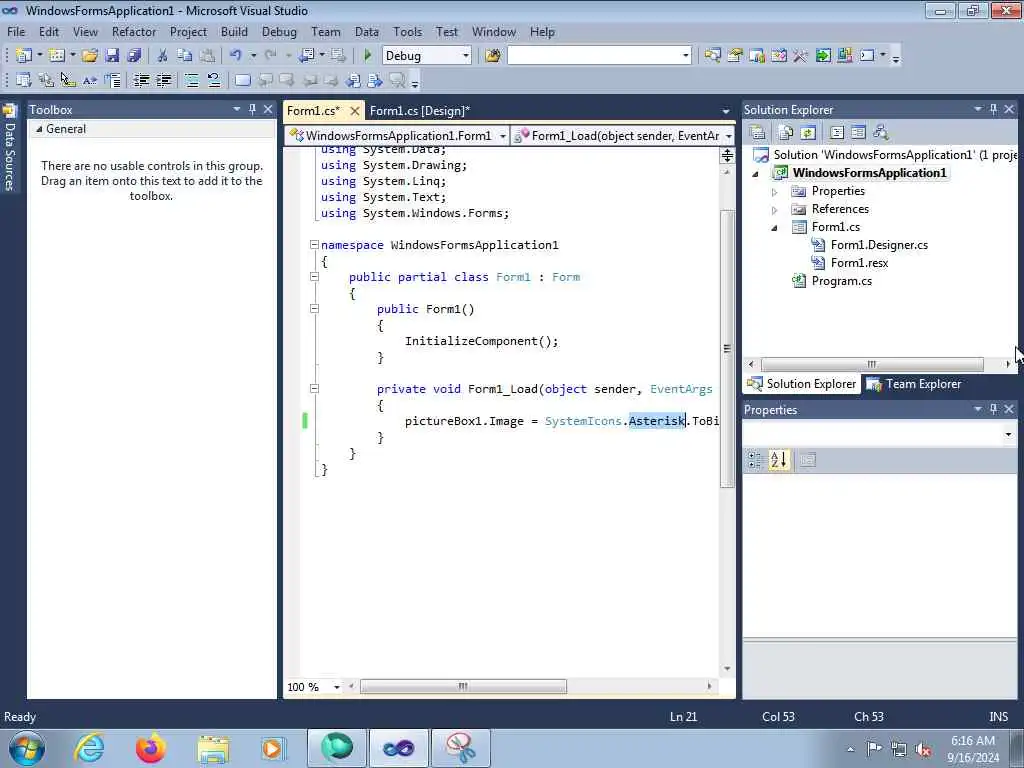The image size is (1024, 768).
Task: Click the Undo arrow icon
Action: point(236,56)
